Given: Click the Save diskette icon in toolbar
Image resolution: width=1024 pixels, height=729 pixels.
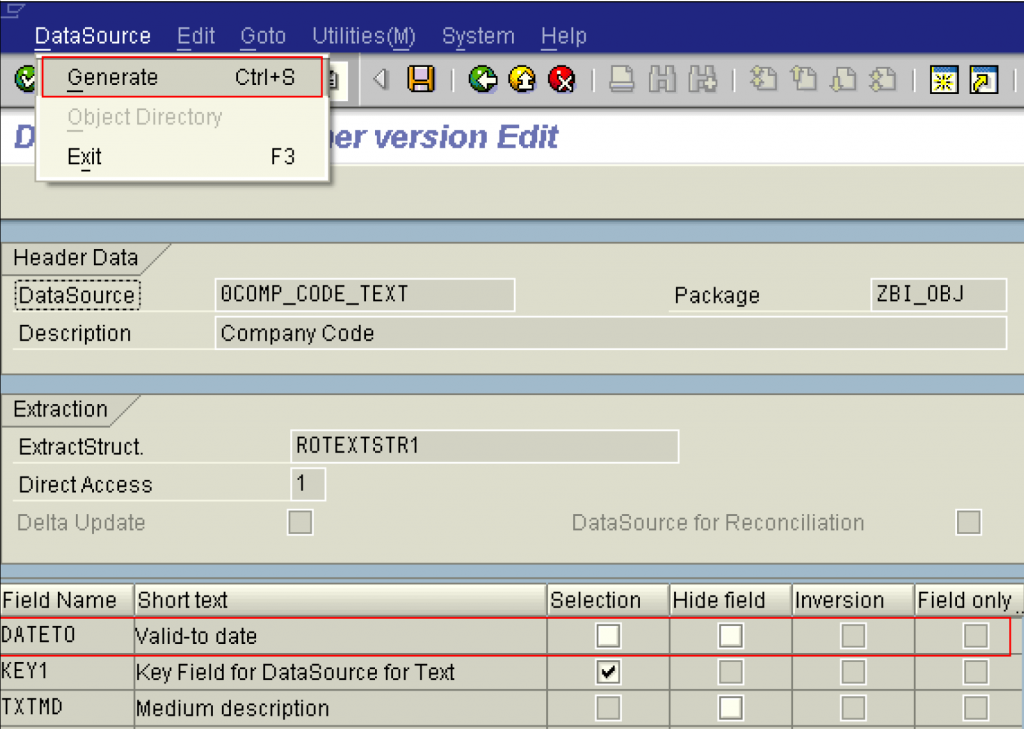Looking at the screenshot, I should tap(421, 80).
